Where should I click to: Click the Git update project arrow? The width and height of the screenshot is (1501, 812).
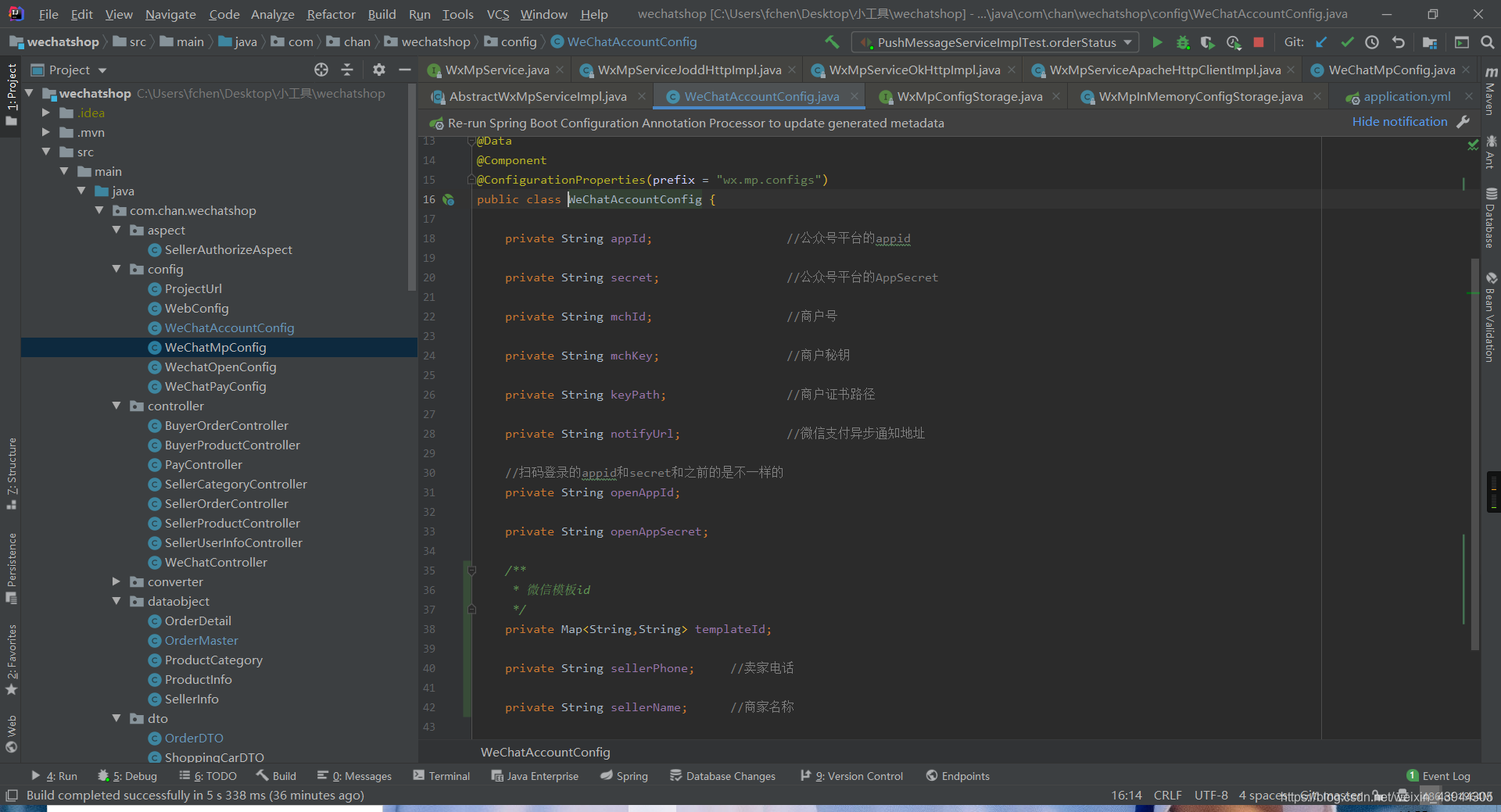coord(1321,42)
